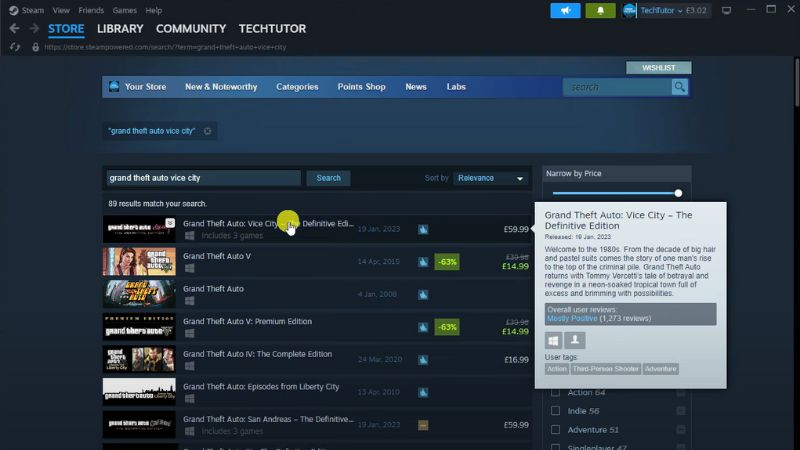
Task: Click the store search magnifying glass icon
Action: tap(680, 87)
